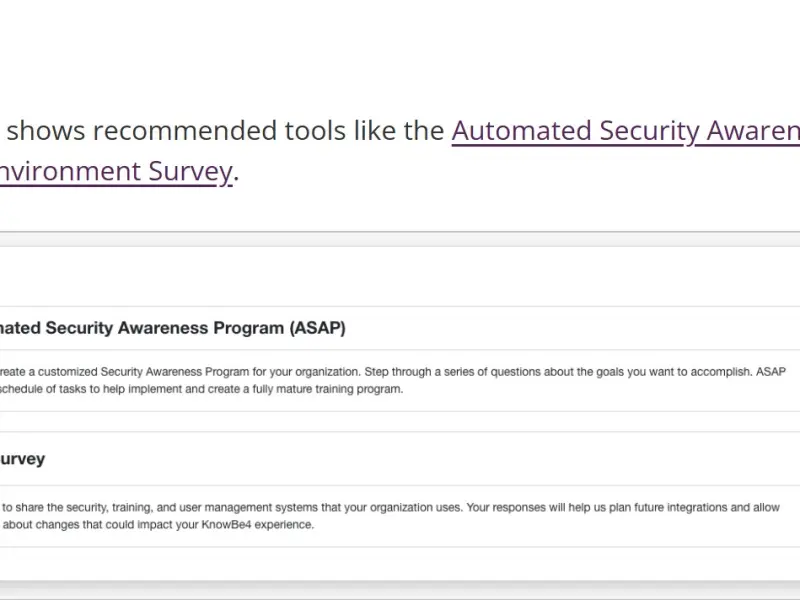Click the blank white area above the paragraph
This screenshot has width=800, height=600.
(400, 50)
